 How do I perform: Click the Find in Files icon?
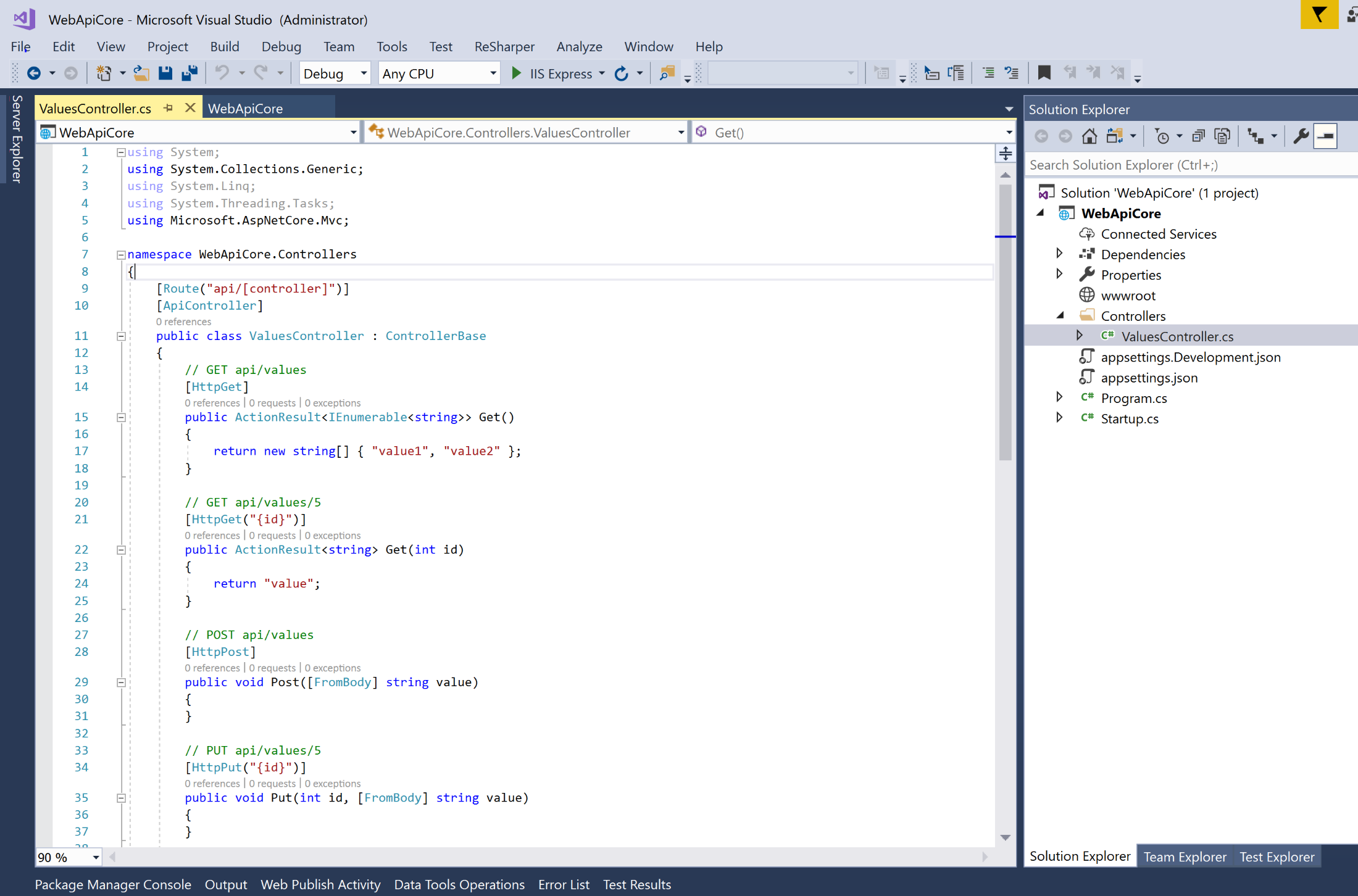pyautogui.click(x=667, y=73)
